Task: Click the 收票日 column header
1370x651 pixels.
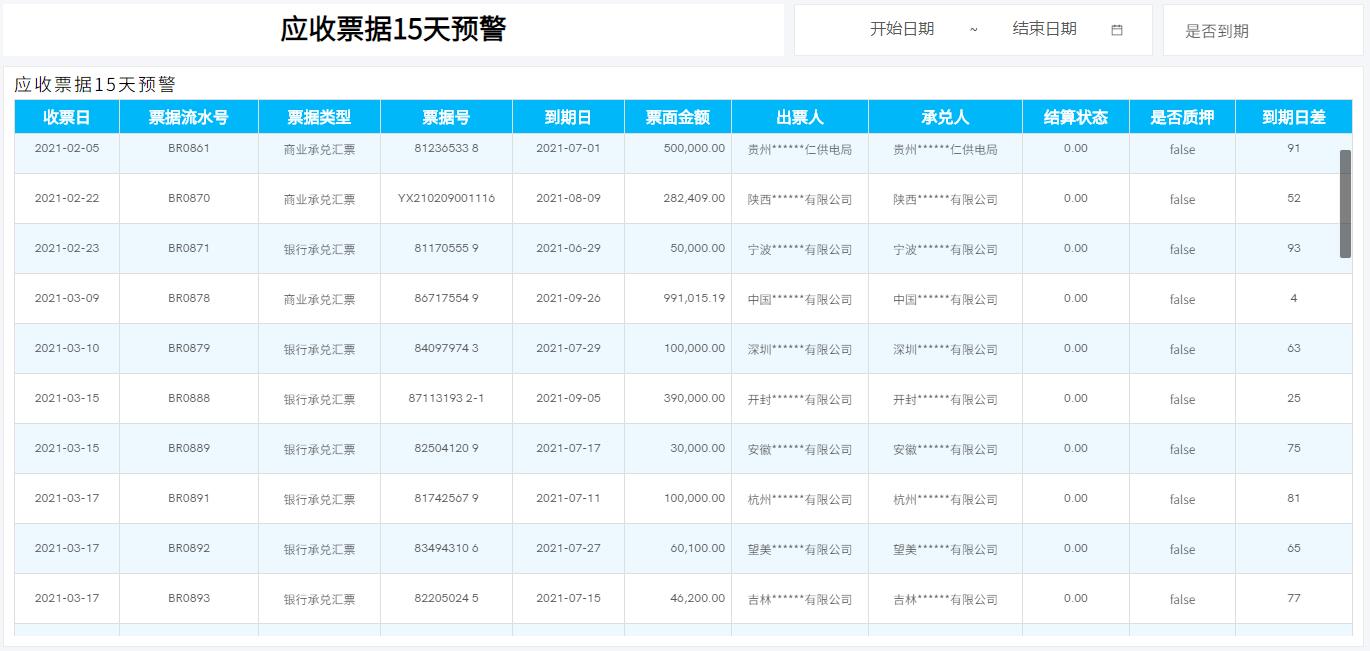Action: [66, 117]
